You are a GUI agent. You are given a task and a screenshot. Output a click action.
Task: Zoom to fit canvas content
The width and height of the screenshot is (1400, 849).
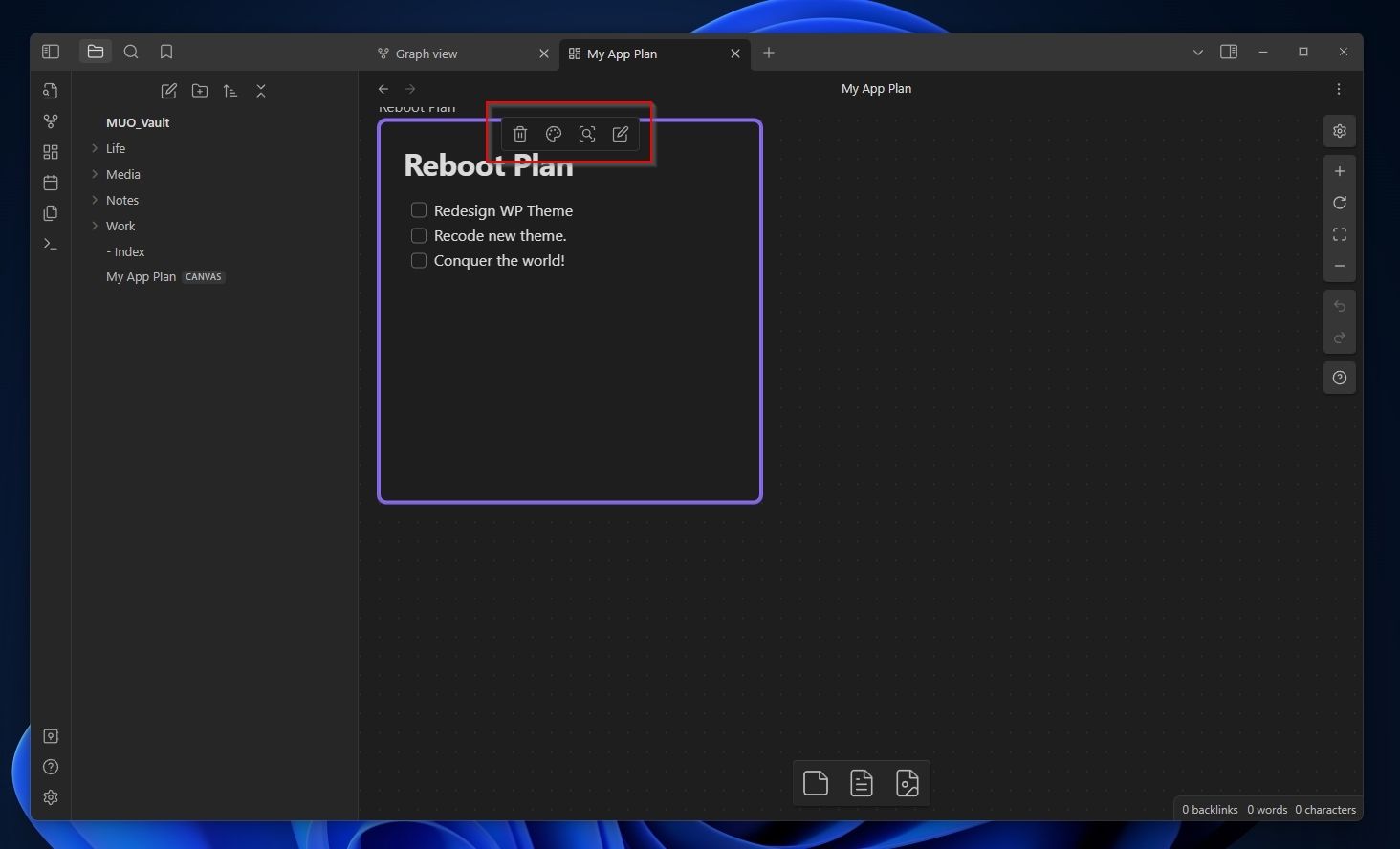tap(1339, 233)
